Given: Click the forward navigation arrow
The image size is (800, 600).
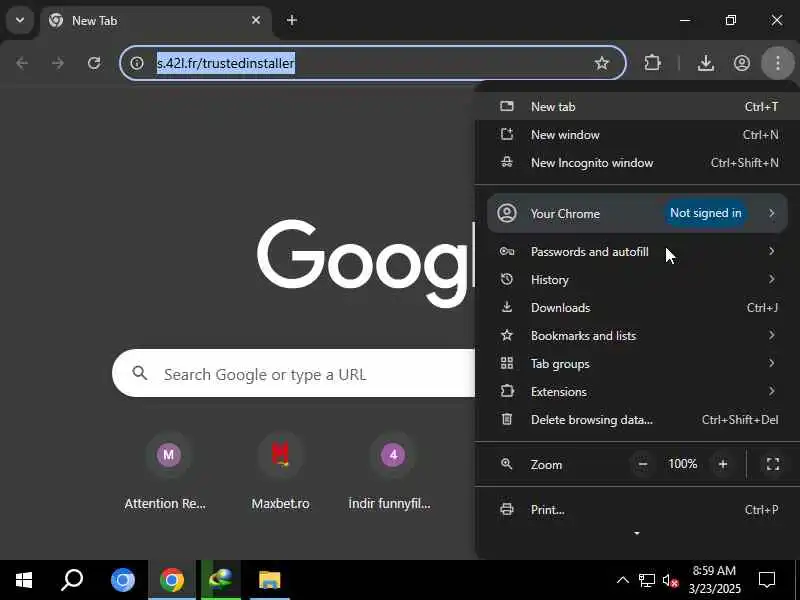Looking at the screenshot, I should pyautogui.click(x=58, y=63).
